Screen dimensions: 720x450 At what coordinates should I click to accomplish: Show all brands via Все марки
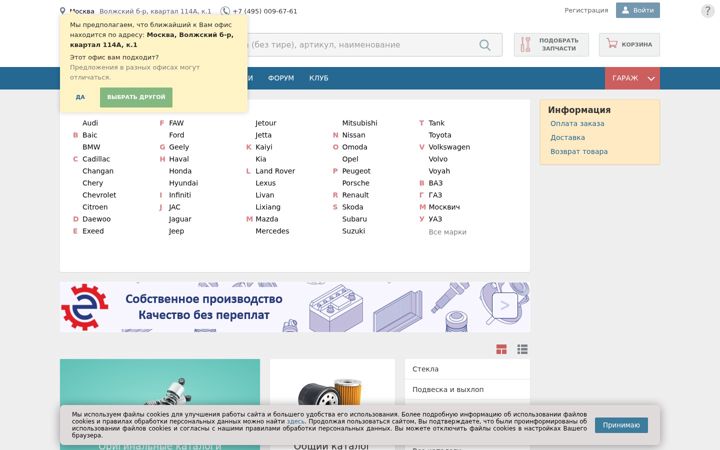(x=447, y=232)
